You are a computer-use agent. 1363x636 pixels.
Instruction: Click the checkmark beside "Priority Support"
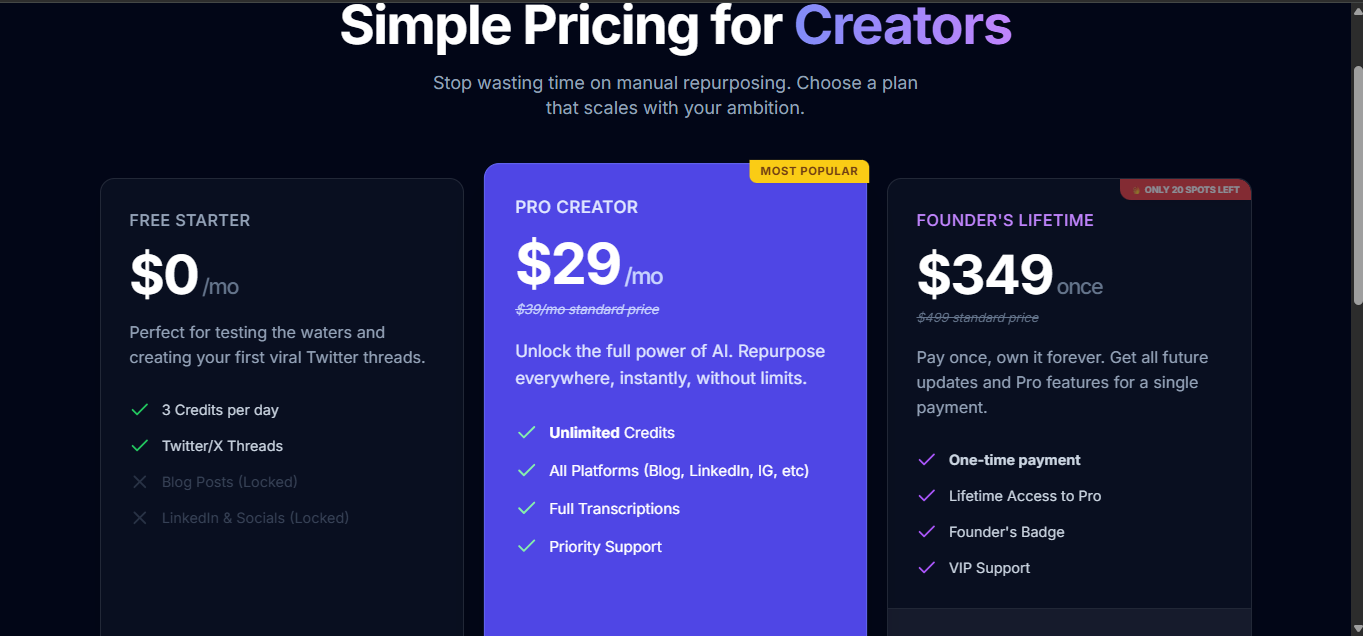526,547
